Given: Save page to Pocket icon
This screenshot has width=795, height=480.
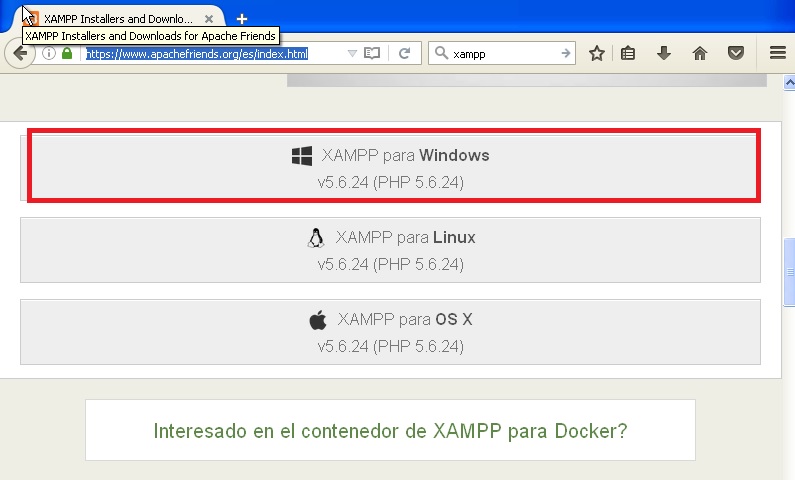Looking at the screenshot, I should [736, 53].
